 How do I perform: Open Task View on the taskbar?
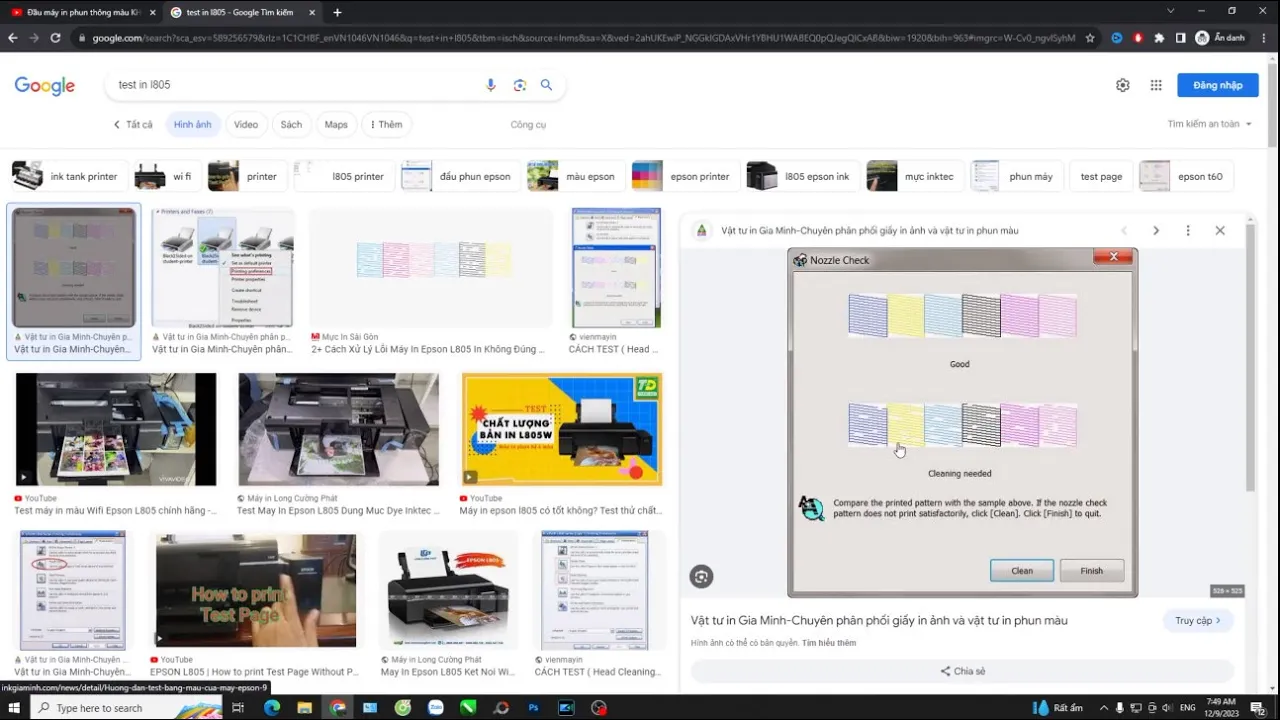(x=238, y=708)
